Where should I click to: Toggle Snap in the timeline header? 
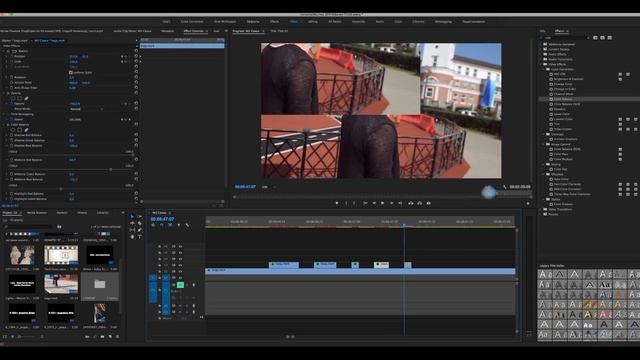pos(161,225)
